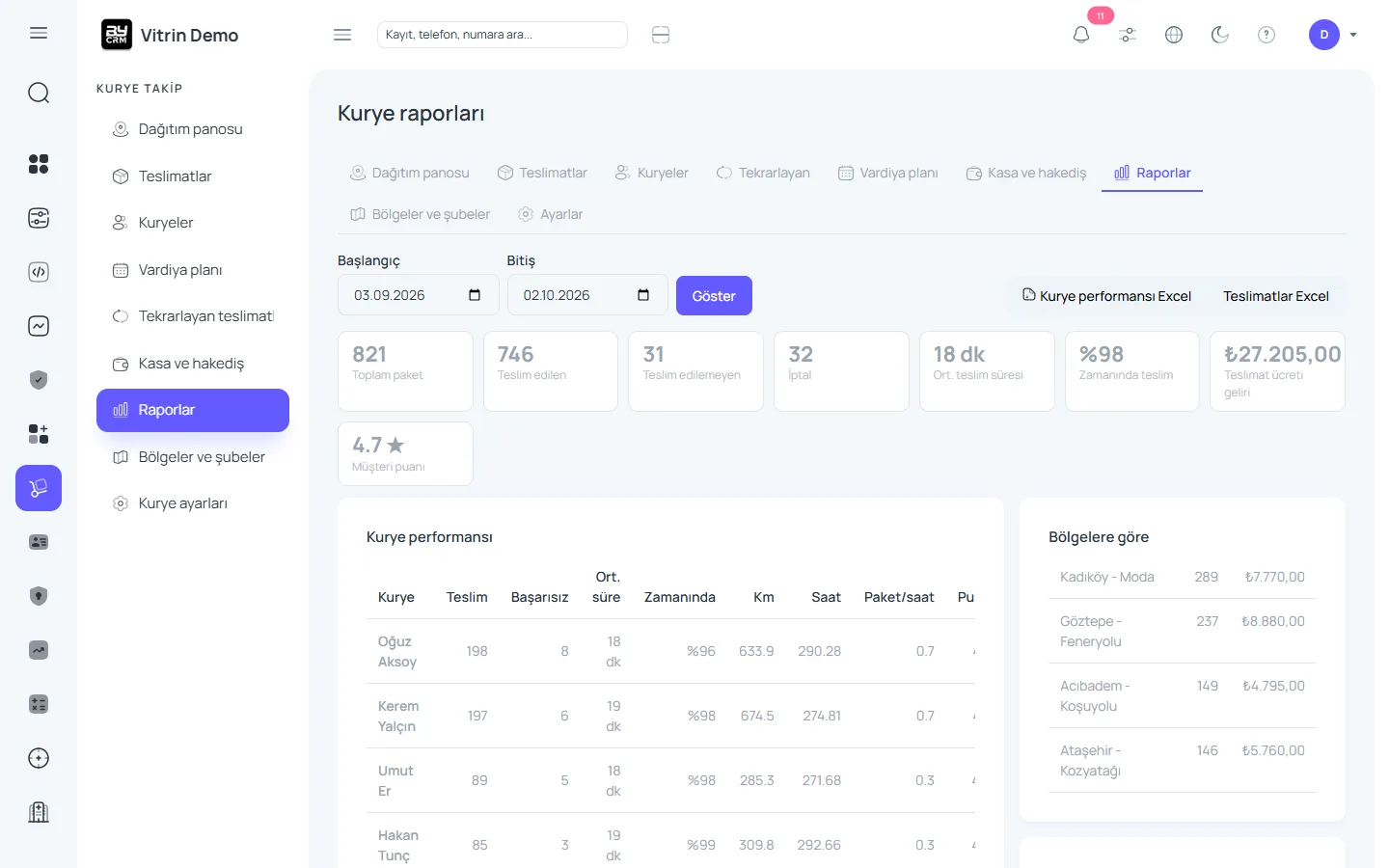Open the user avatar D dropdown

point(1333,35)
